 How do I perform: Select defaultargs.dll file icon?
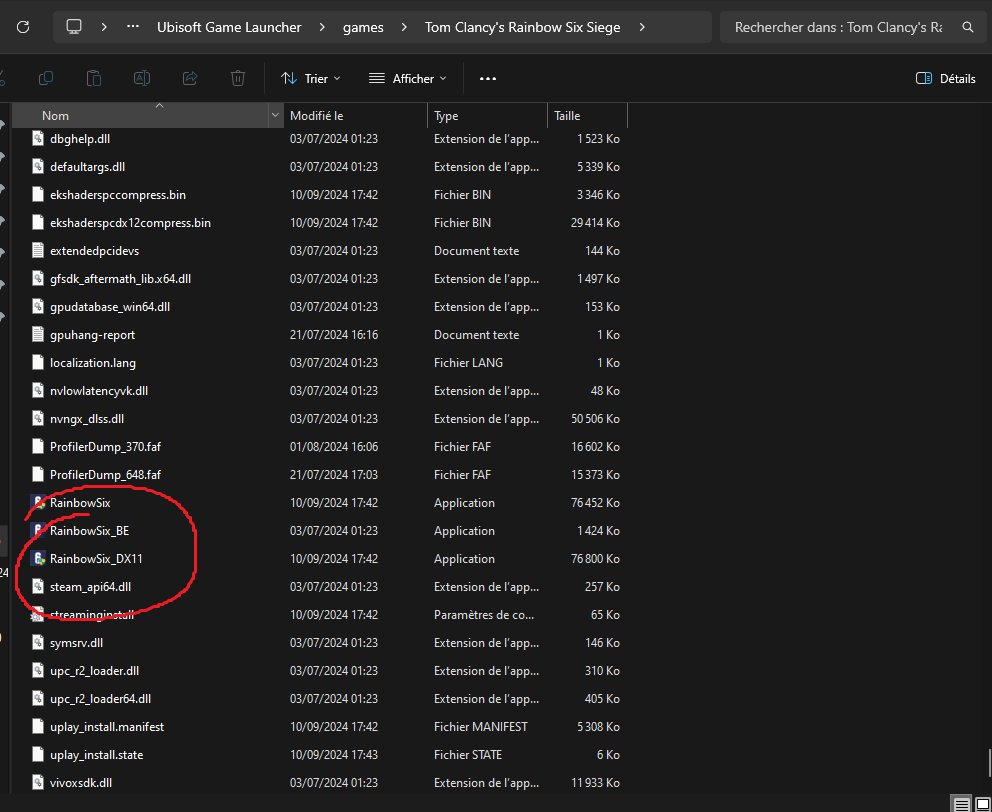point(39,166)
